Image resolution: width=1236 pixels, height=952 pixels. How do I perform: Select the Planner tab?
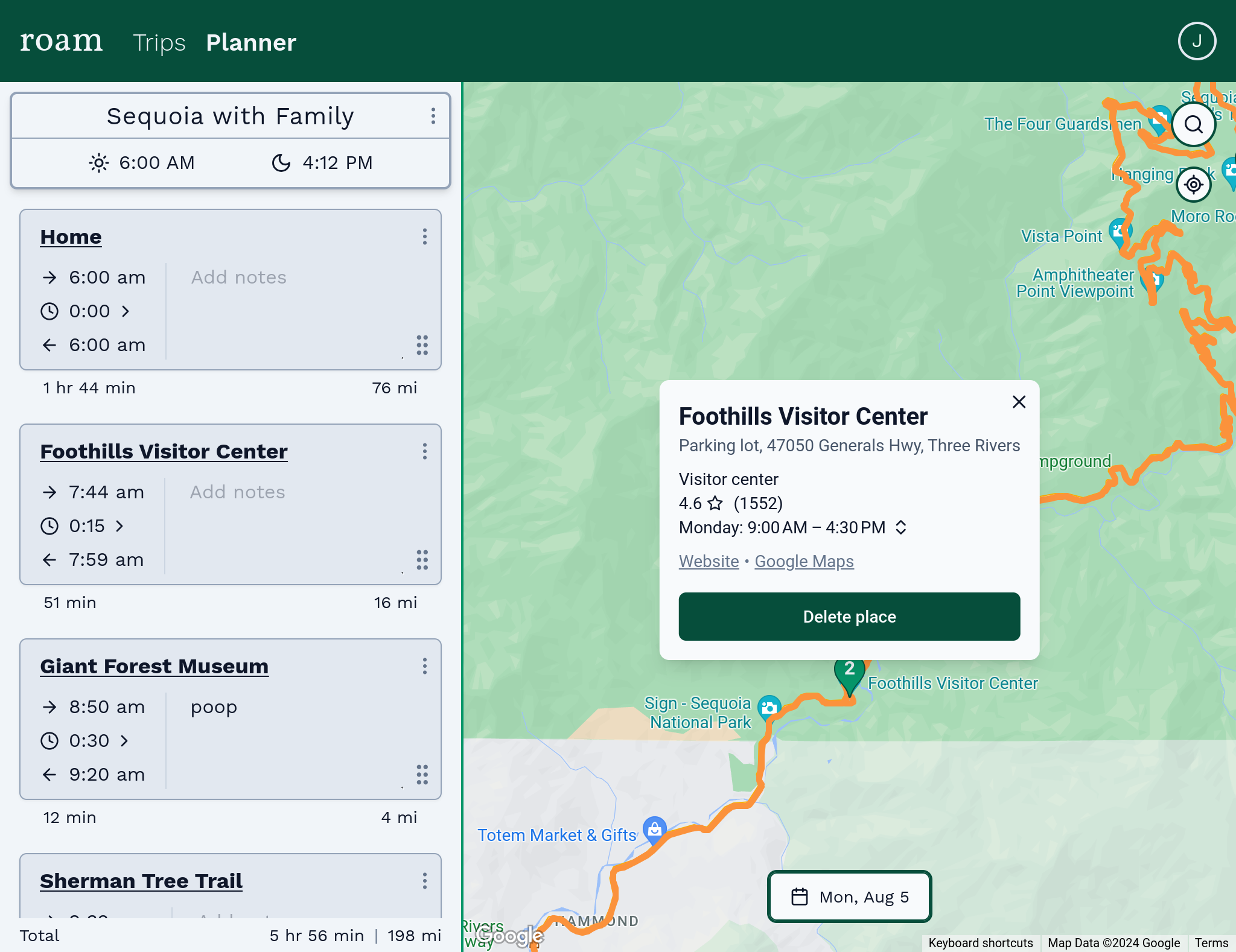[251, 42]
